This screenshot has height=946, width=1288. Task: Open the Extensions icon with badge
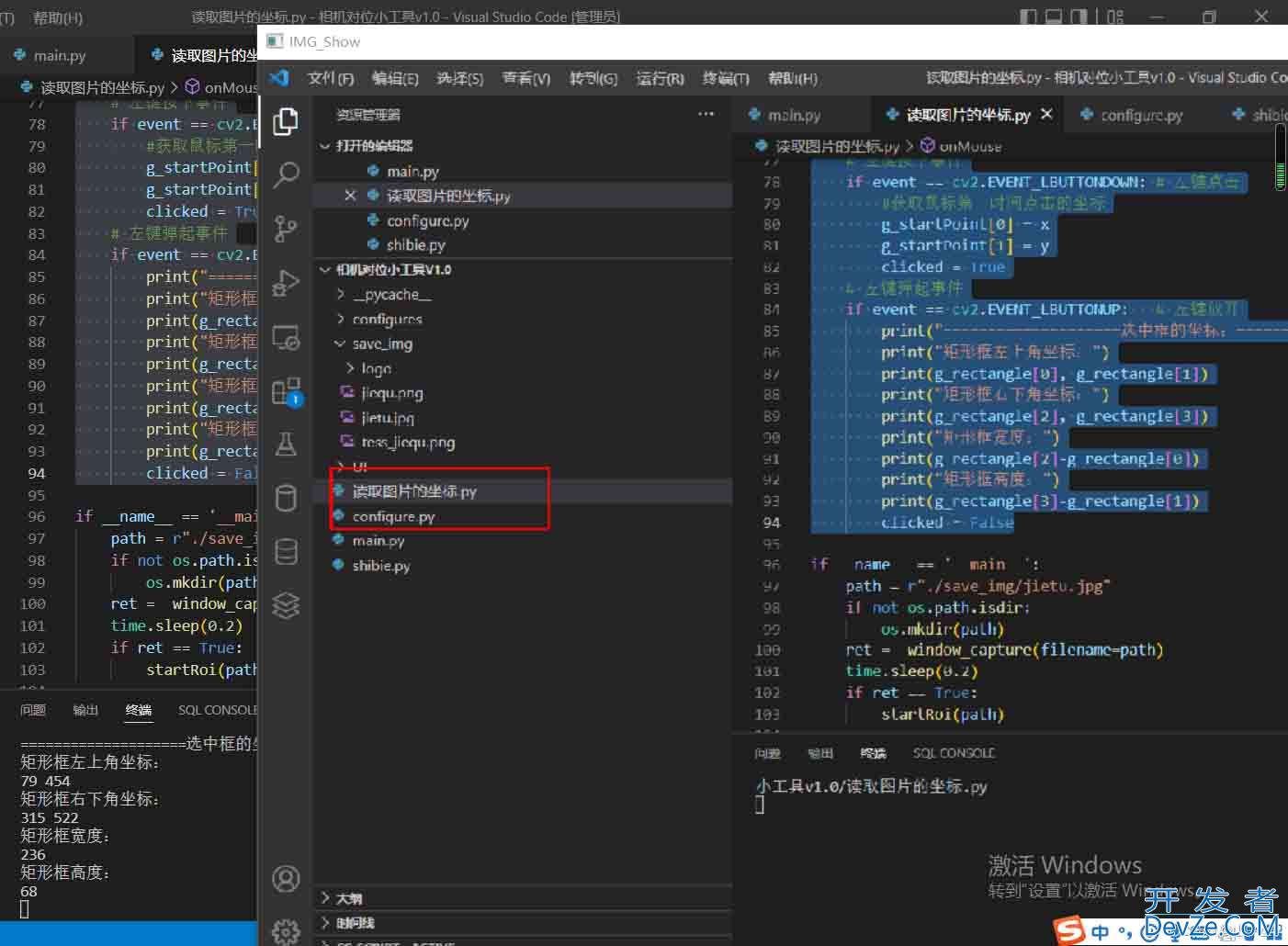(x=287, y=391)
